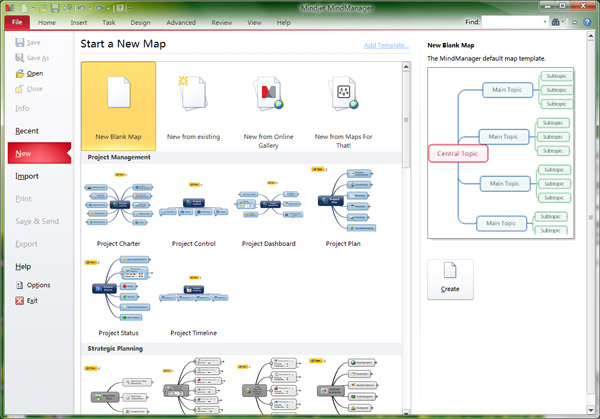
Task: Click the New document icon in quick access toolbar
Action: pyautogui.click(x=24, y=7)
